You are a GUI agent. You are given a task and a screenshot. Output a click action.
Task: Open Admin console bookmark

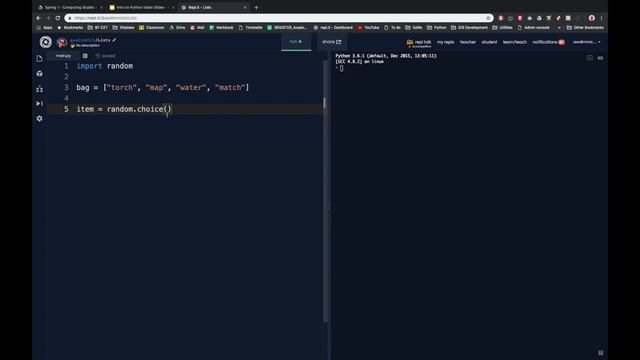click(534, 28)
